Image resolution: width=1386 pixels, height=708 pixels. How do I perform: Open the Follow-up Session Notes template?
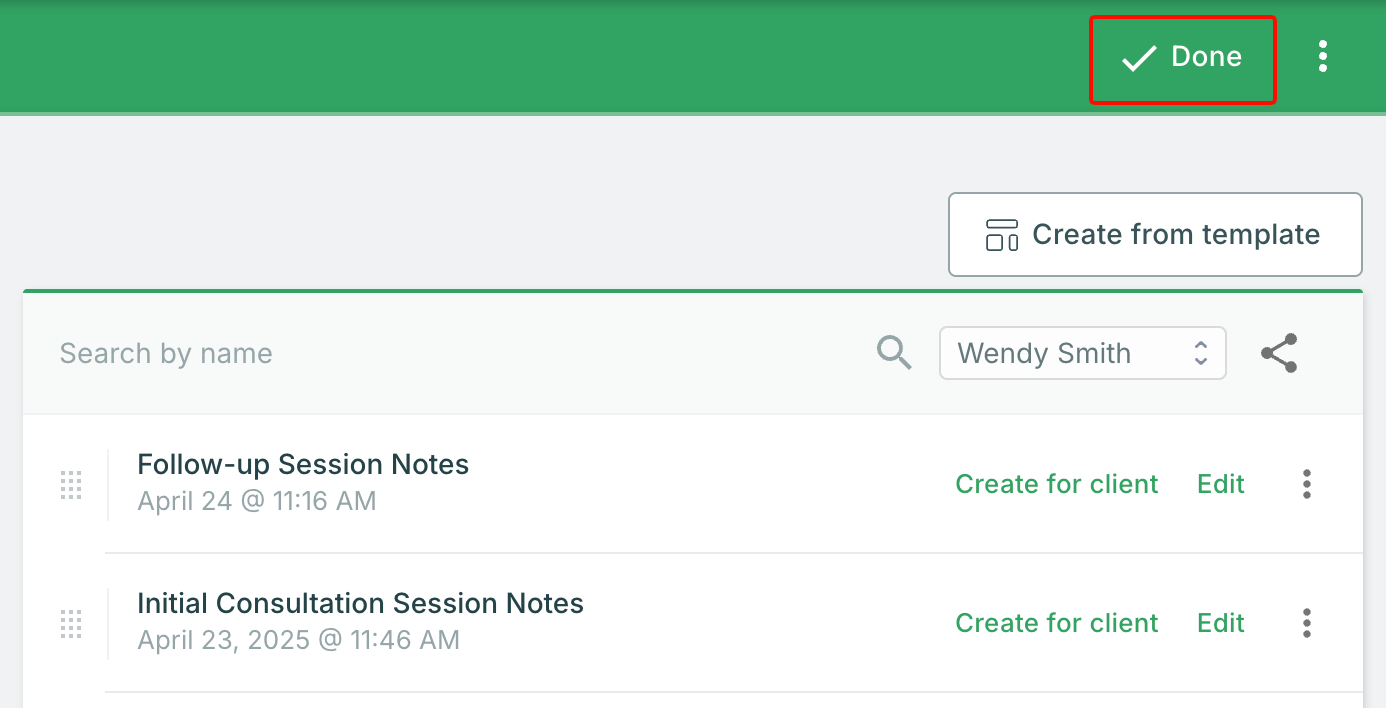[x=303, y=465]
